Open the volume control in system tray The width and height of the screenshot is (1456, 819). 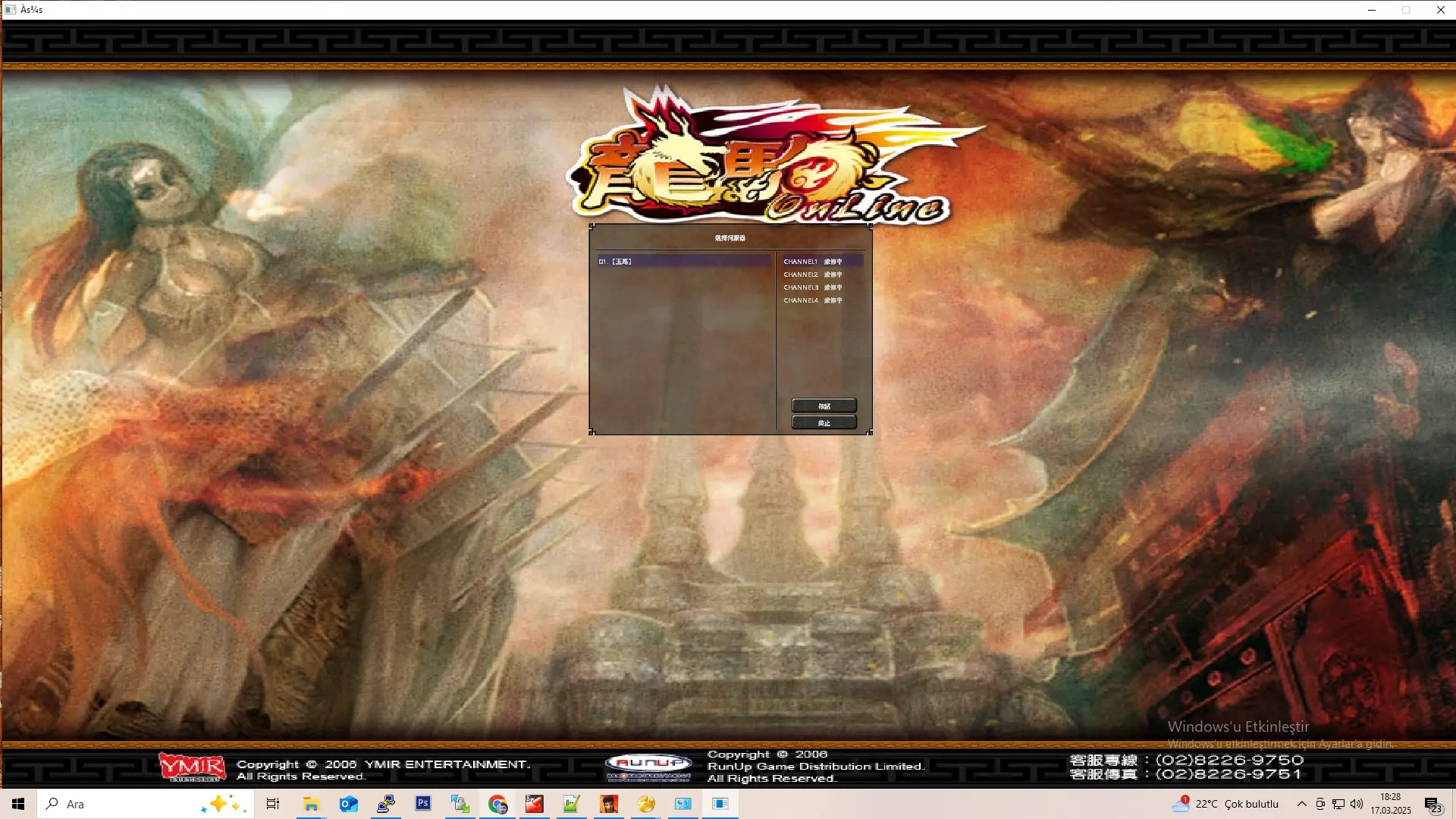(x=1357, y=804)
